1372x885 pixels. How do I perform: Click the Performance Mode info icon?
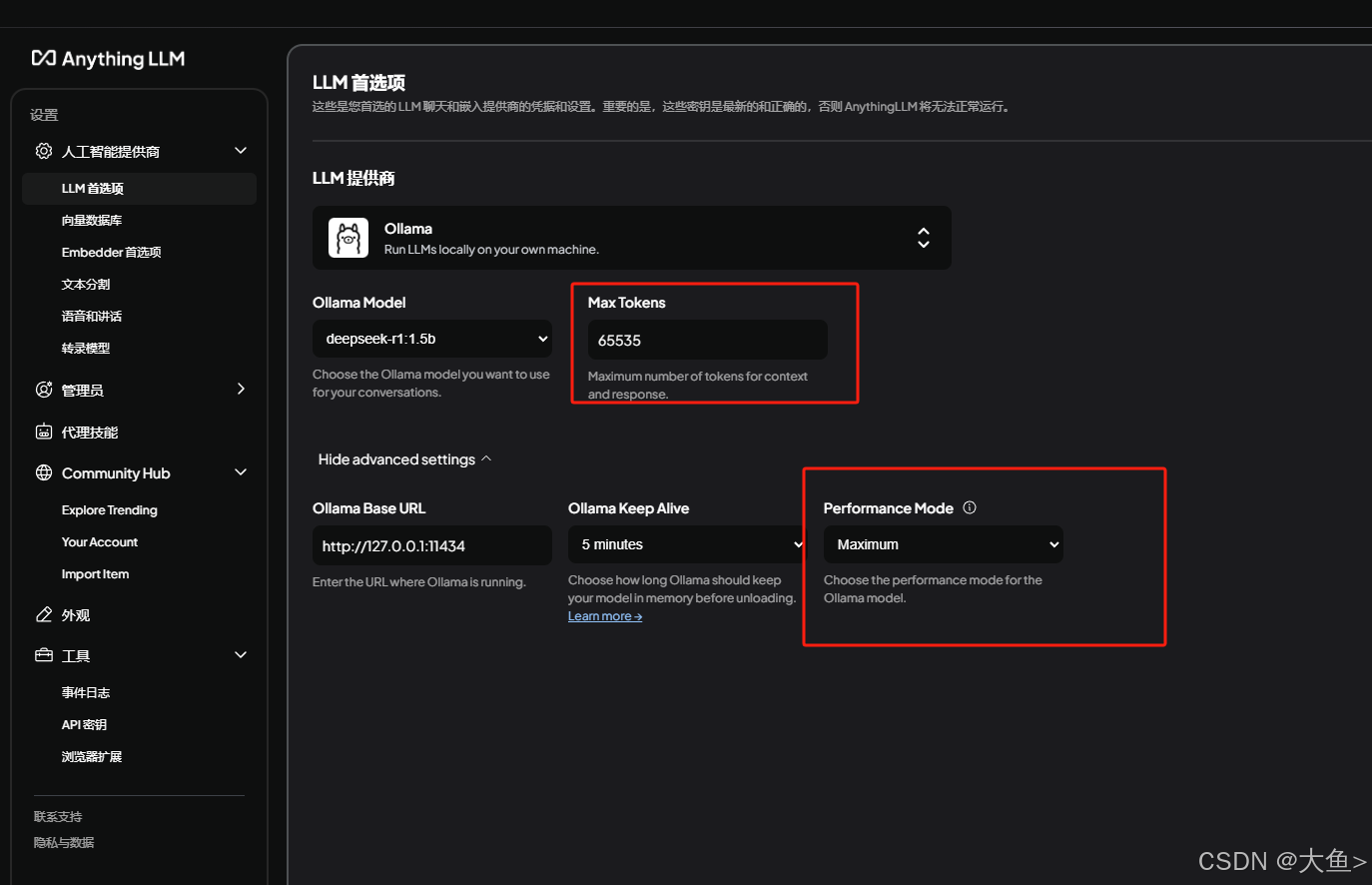970,507
